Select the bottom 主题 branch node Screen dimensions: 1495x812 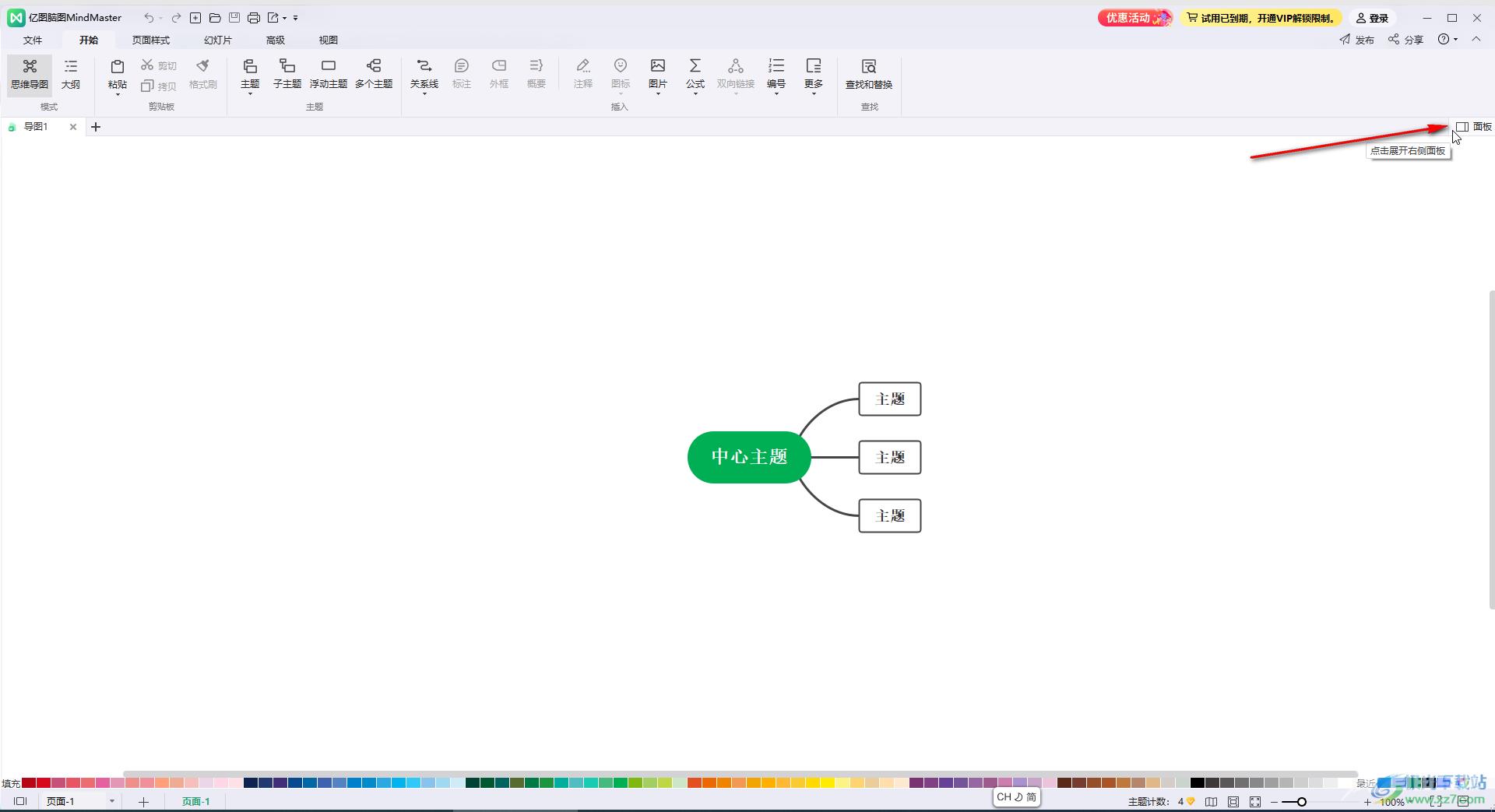pyautogui.click(x=890, y=515)
